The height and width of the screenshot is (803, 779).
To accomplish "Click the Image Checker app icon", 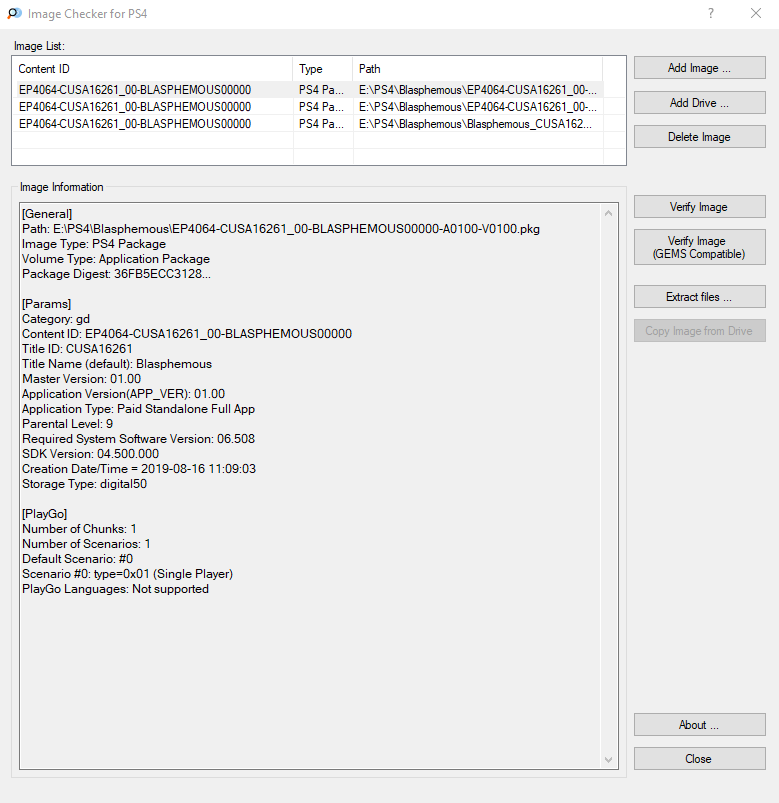I will 14,13.
